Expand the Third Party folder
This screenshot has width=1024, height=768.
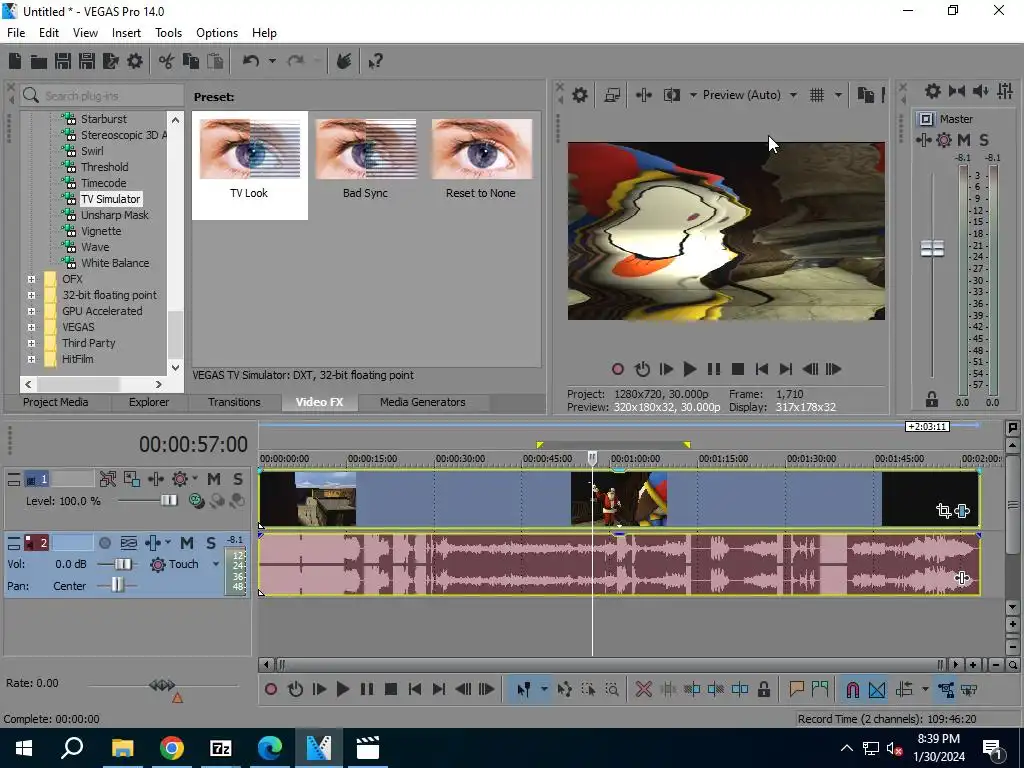(x=31, y=344)
